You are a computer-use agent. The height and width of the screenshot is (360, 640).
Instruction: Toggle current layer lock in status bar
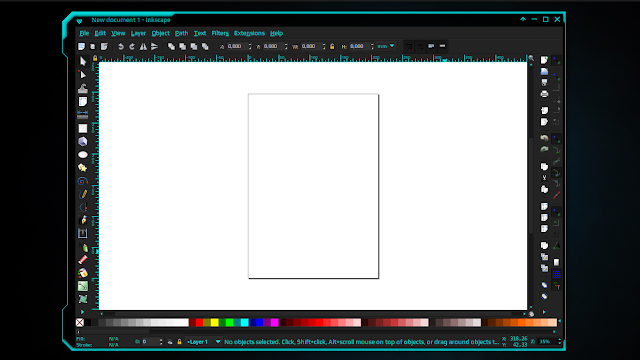179,342
